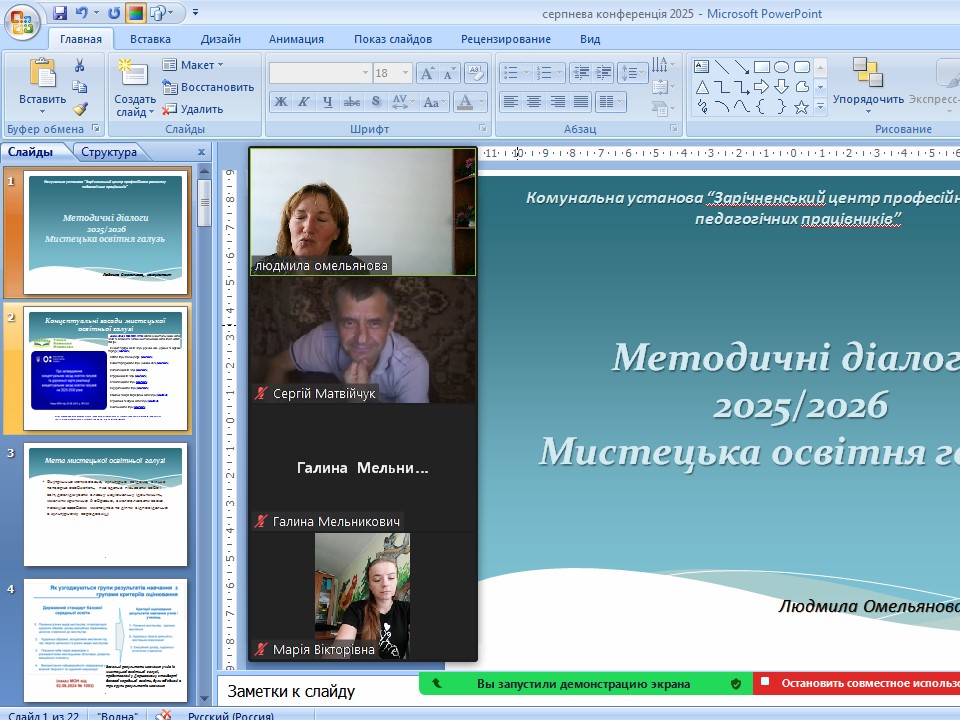
Task: Open line spacing options
Action: pyautogui.click(x=632, y=73)
